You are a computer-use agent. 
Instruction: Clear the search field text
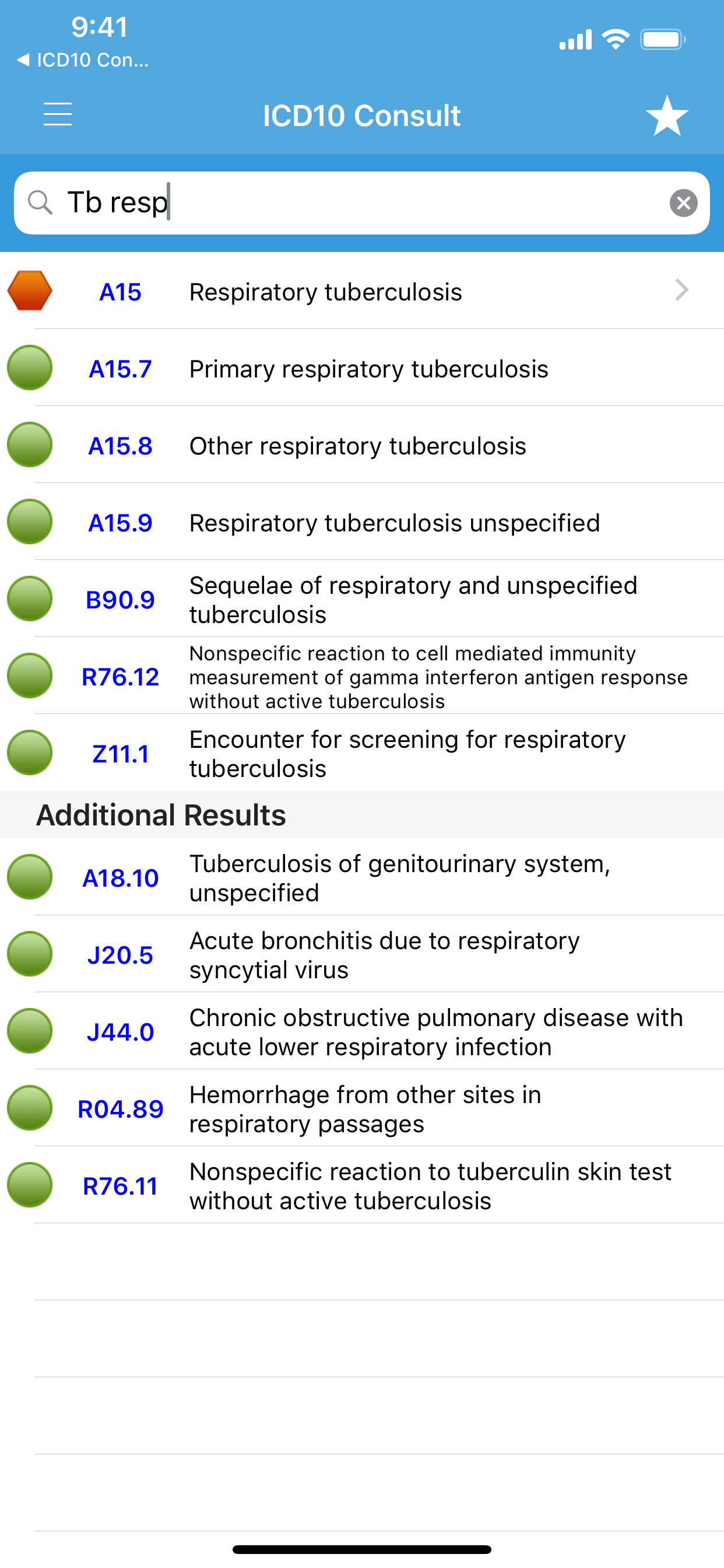tap(683, 202)
